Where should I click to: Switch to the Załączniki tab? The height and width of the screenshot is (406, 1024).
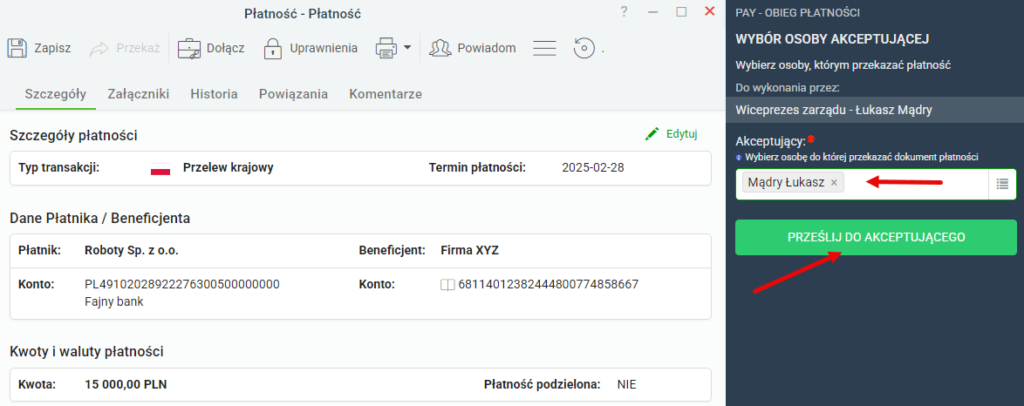138,94
